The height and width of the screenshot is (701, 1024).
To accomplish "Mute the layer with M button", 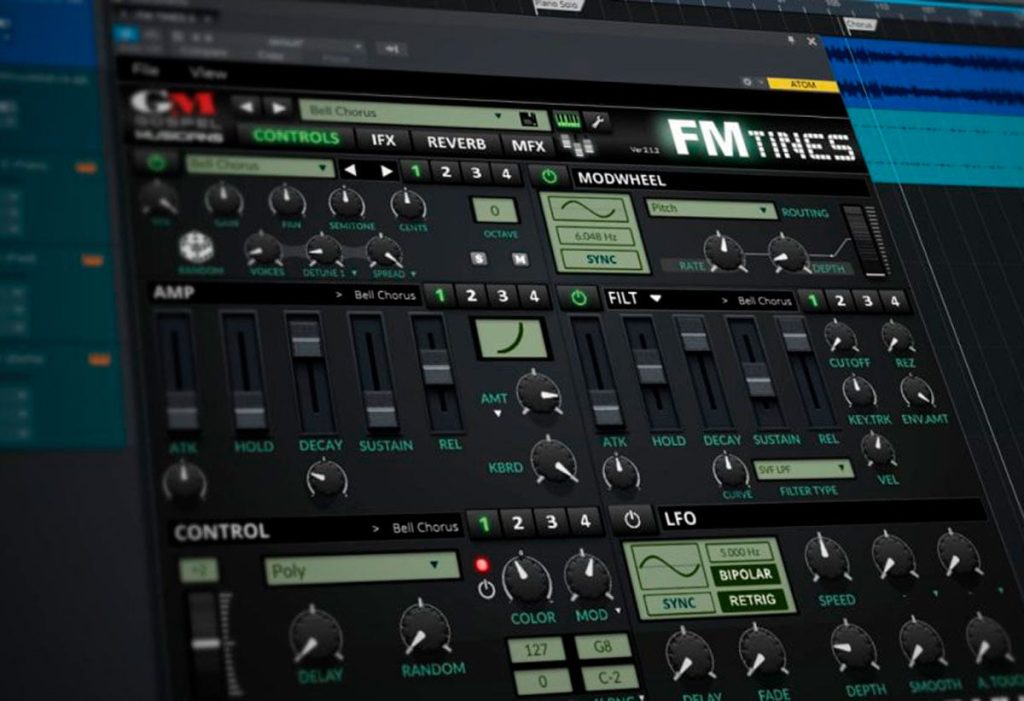I will pyautogui.click(x=519, y=259).
